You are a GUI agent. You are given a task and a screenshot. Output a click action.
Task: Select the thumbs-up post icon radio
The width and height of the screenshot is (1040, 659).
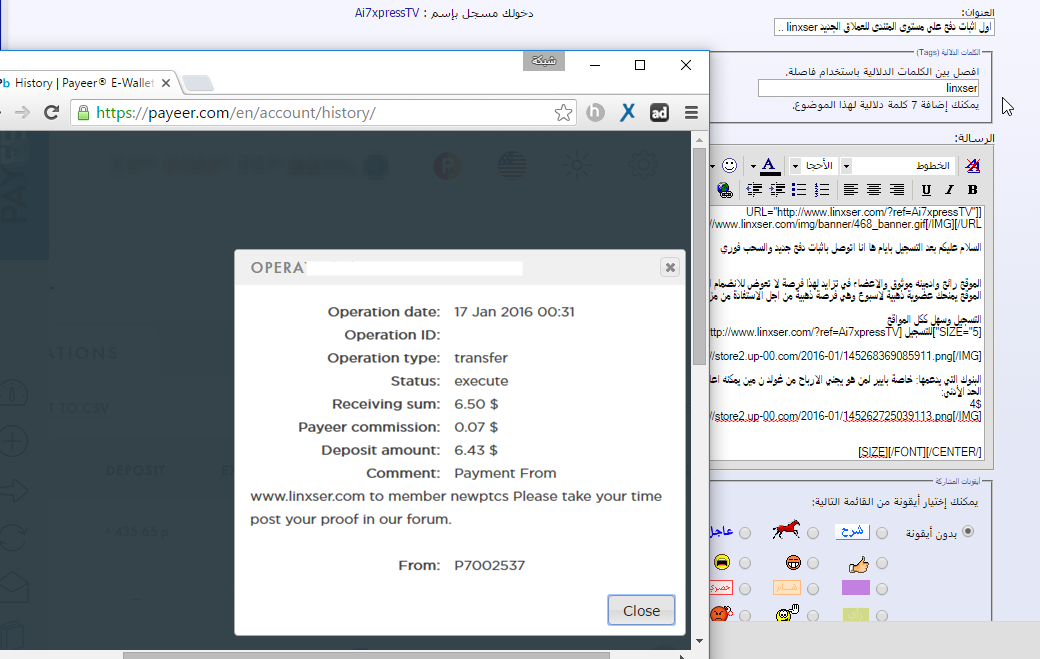pyautogui.click(x=881, y=563)
